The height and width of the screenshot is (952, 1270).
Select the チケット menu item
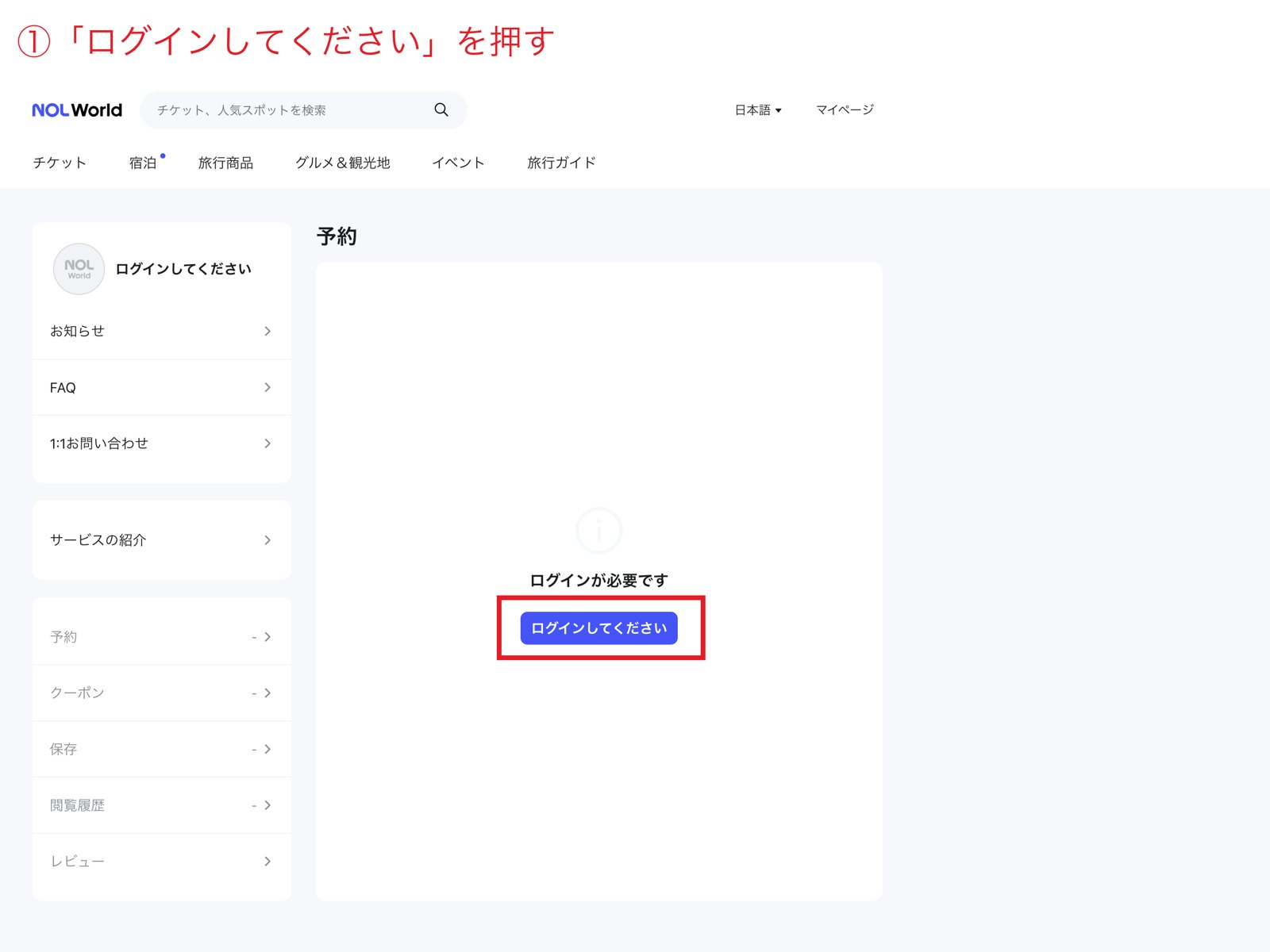pos(60,163)
